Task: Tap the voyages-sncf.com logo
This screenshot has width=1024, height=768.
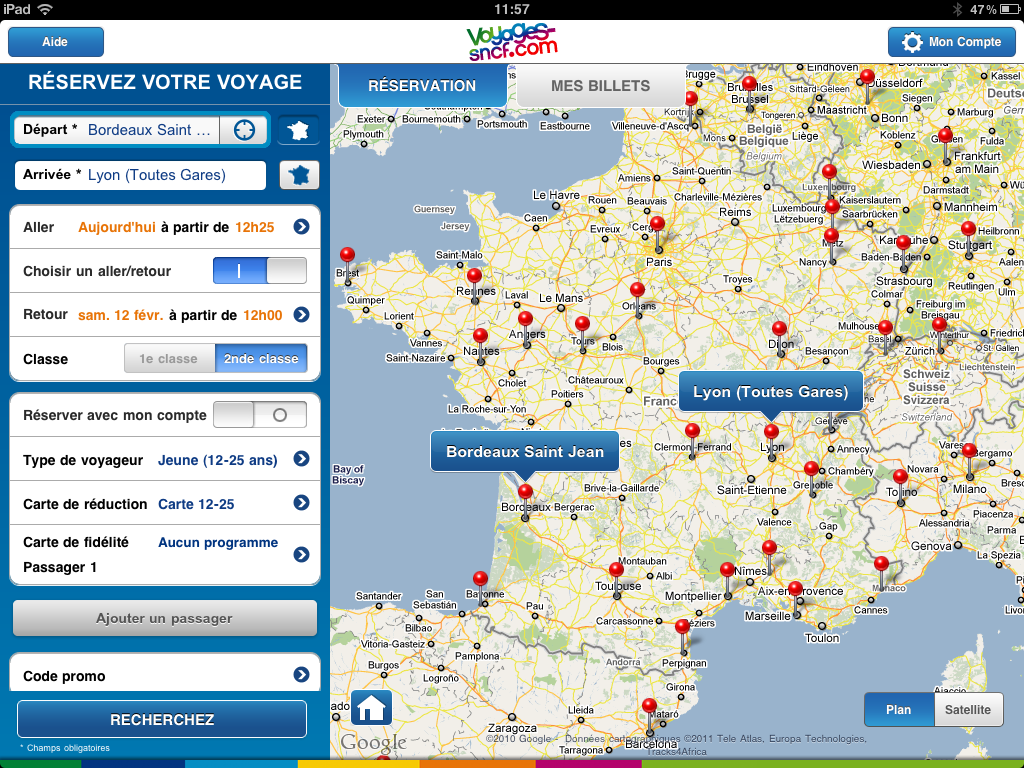Action: coord(512,42)
